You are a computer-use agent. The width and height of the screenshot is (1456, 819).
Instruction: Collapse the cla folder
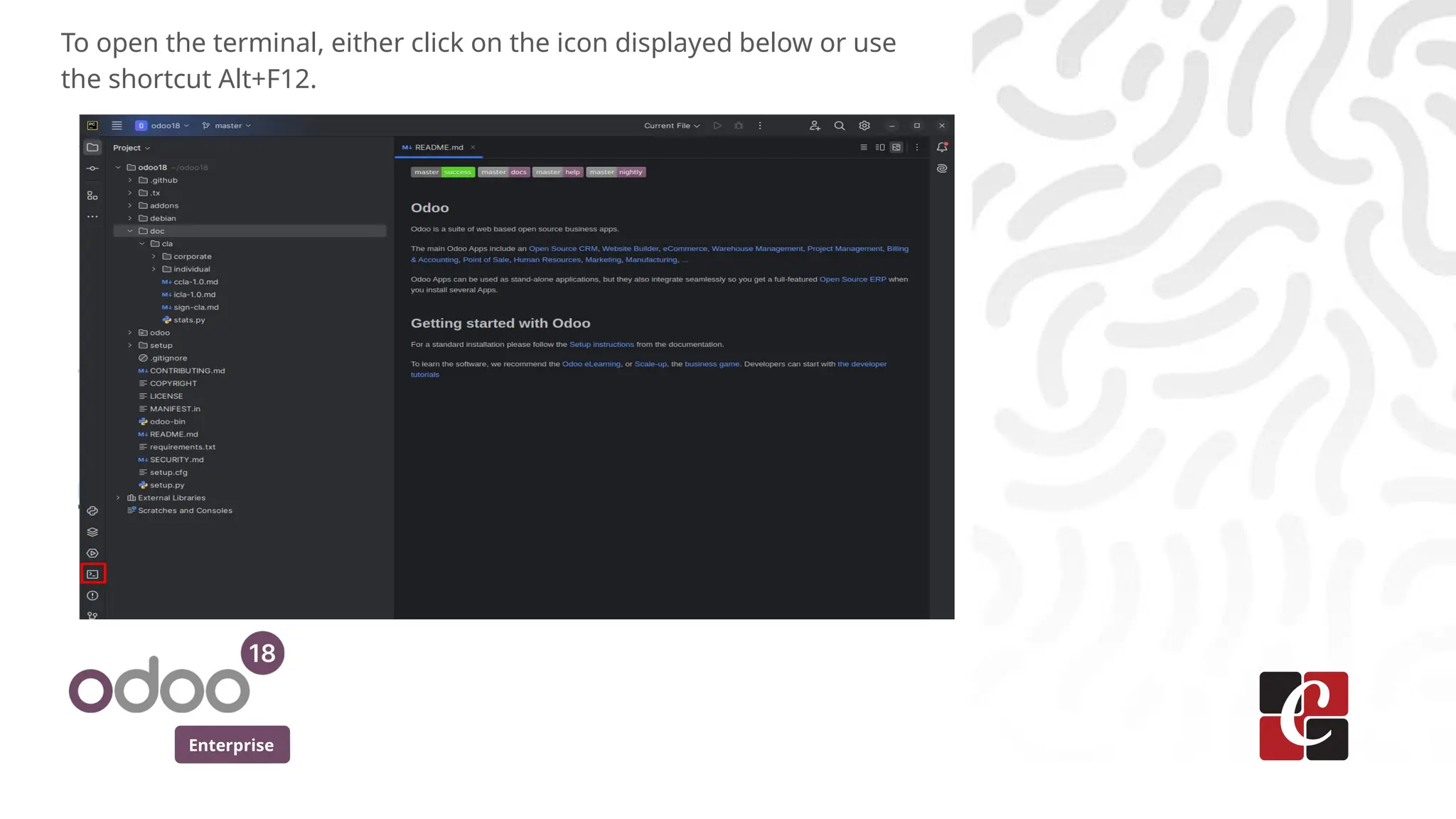point(141,244)
